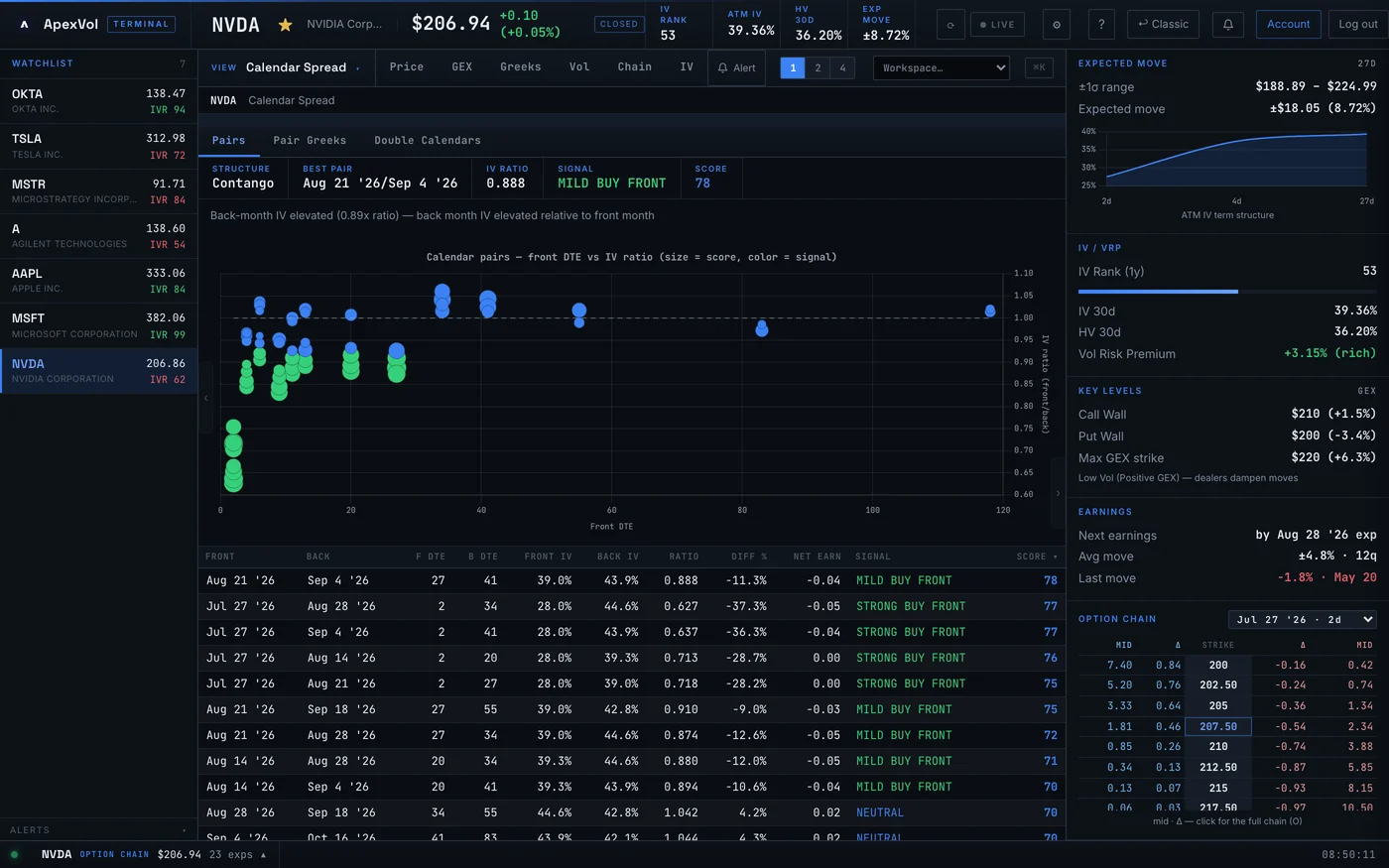Click the Jul 27 / Aug 28 pair row
Image resolution: width=1389 pixels, height=868 pixels.
click(632, 606)
